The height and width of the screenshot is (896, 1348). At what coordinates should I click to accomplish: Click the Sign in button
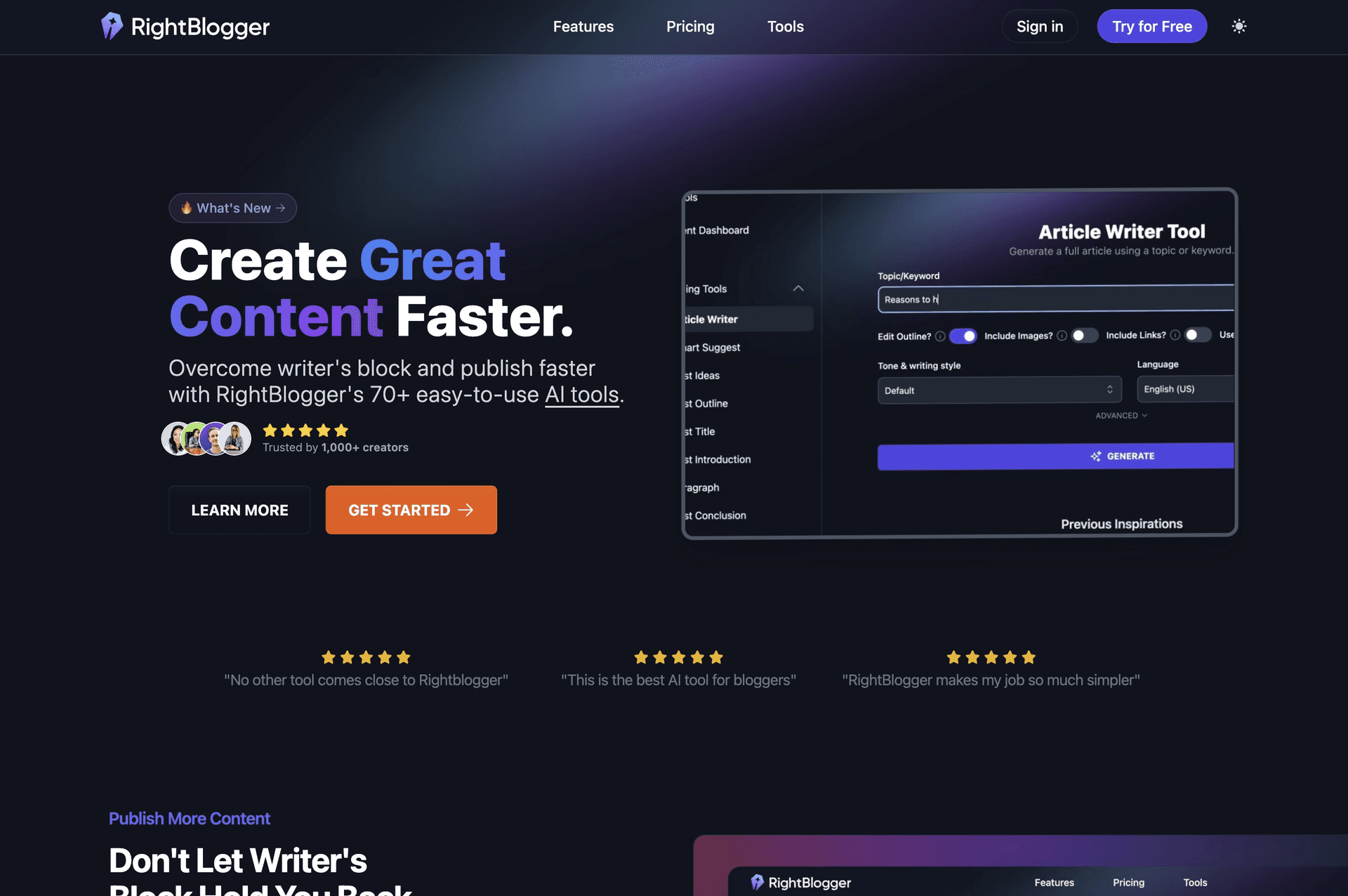pyautogui.click(x=1040, y=26)
